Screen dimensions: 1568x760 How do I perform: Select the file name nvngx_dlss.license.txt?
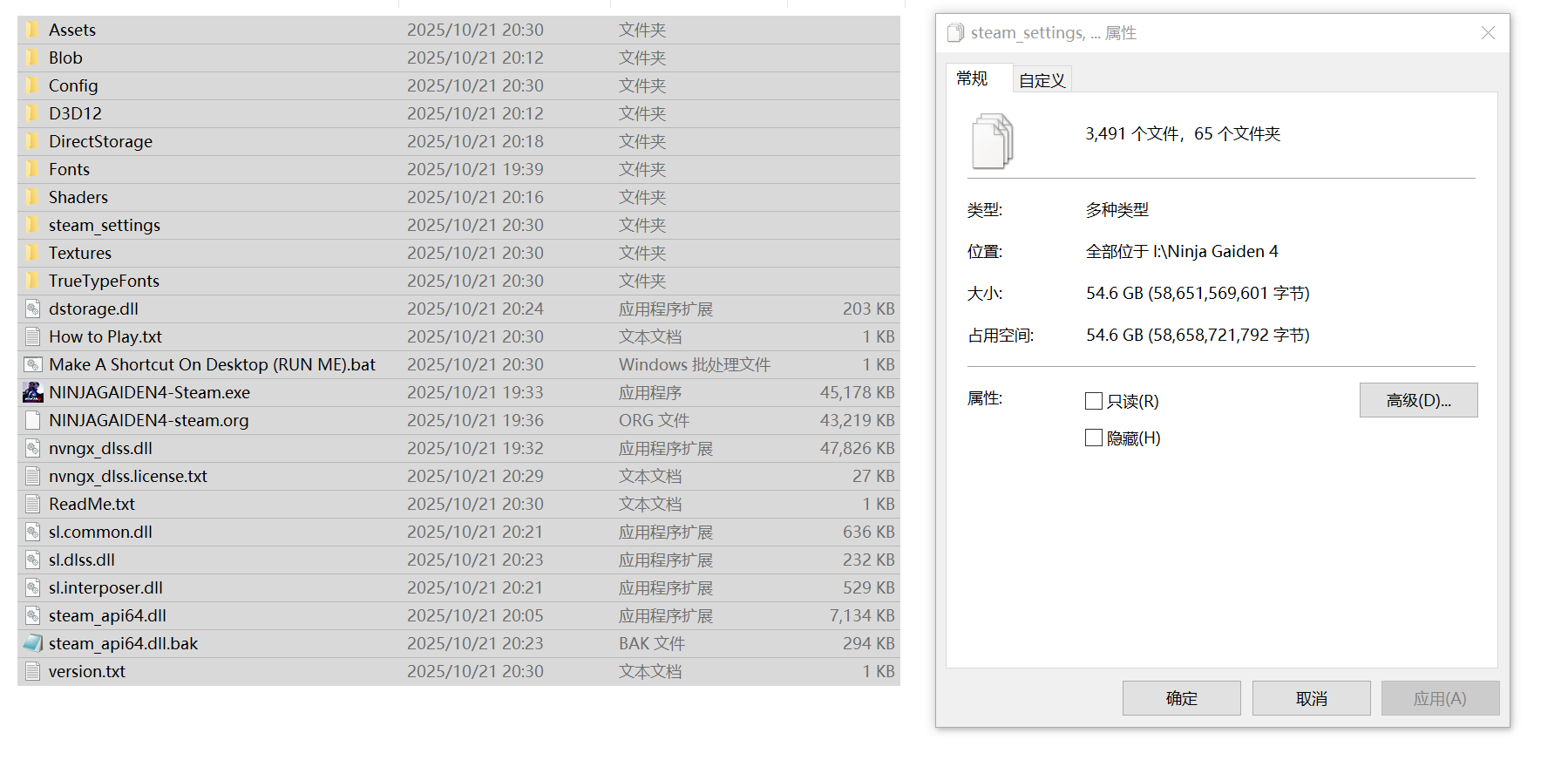(x=128, y=476)
